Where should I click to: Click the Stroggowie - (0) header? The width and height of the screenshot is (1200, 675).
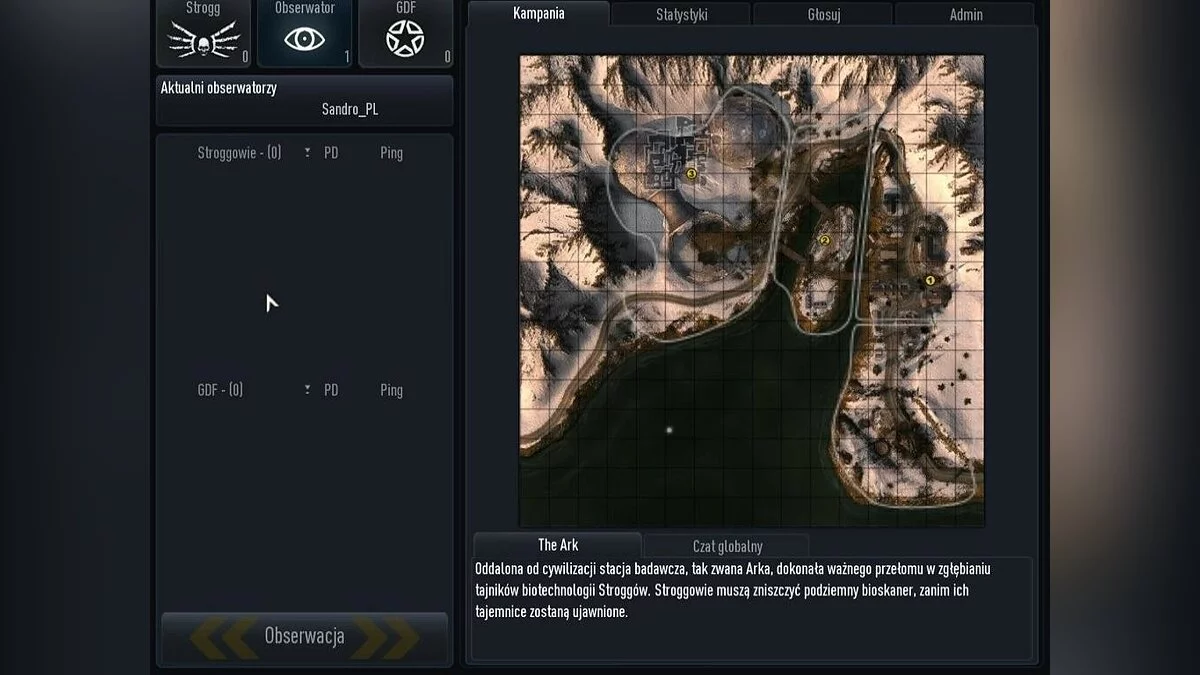(x=239, y=153)
